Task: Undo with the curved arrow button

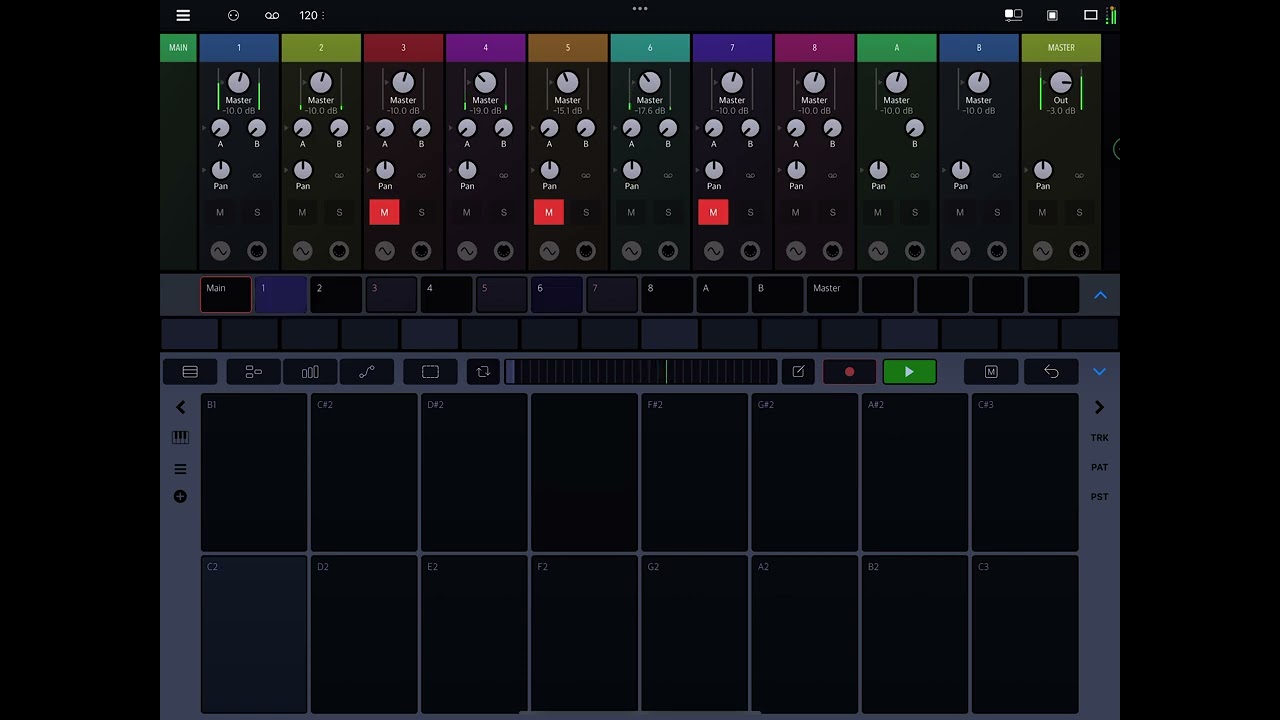Action: click(1051, 372)
